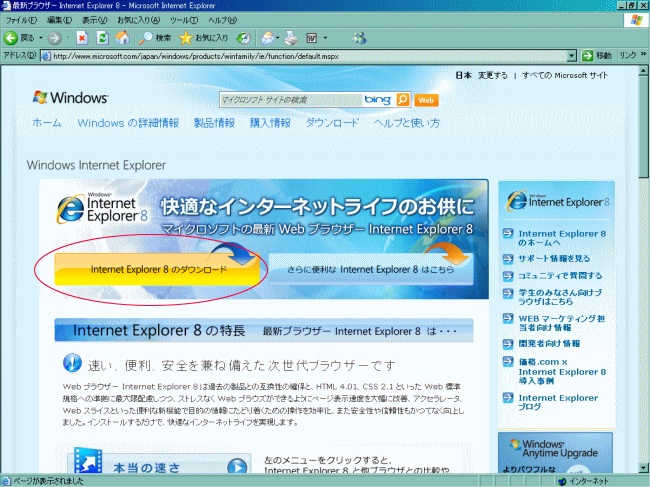Click the Windows flag logo on the page

40,97
